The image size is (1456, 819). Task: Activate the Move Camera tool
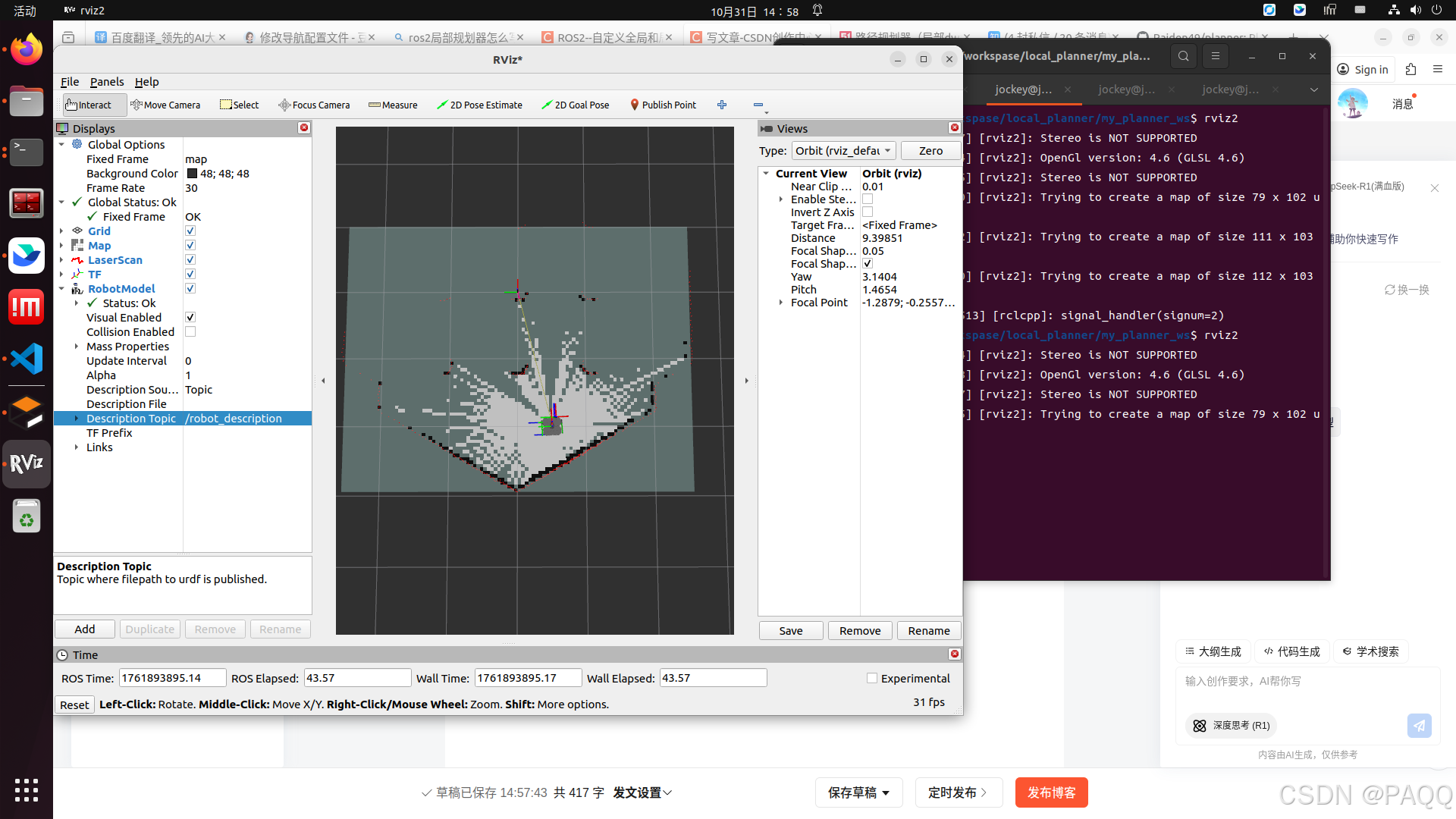click(165, 105)
